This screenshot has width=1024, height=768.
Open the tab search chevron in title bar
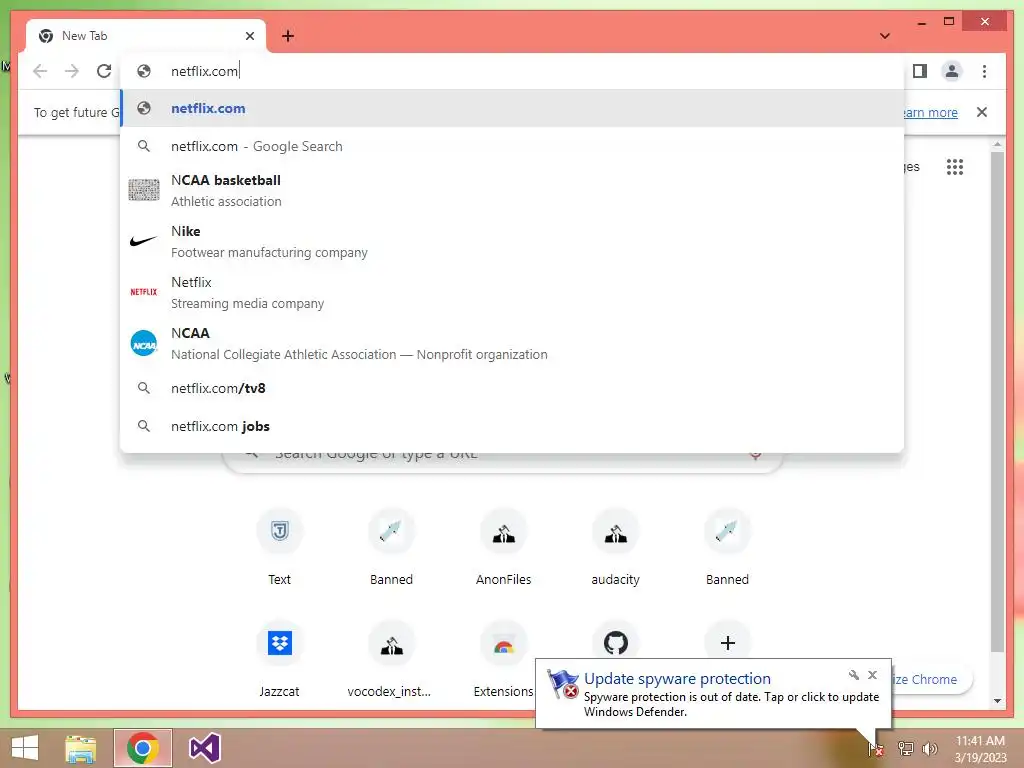885,36
